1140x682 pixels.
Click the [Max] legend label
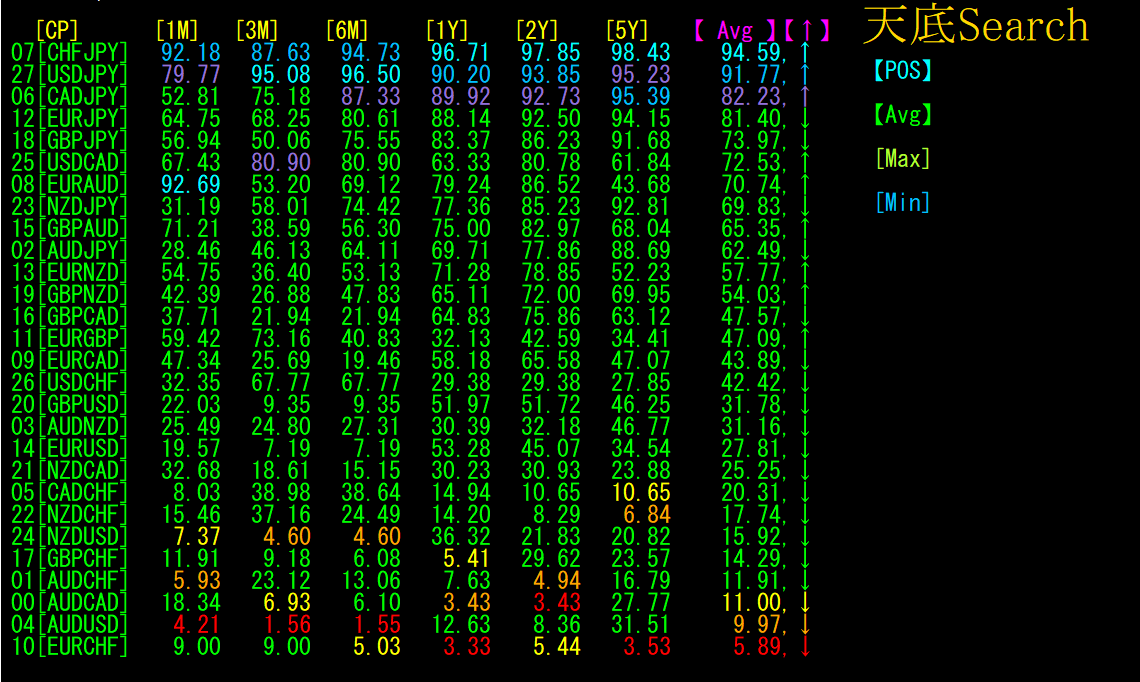click(902, 159)
